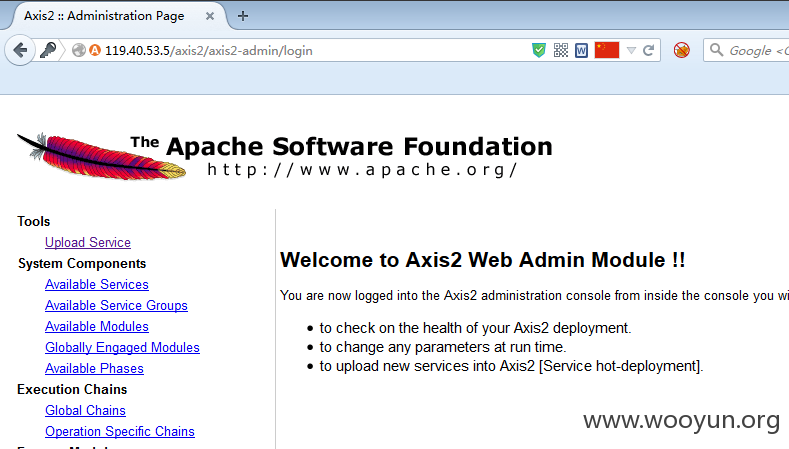The width and height of the screenshot is (789, 449).
Task: Click the 'You are now logged into' paragraph
Action: (x=534, y=295)
